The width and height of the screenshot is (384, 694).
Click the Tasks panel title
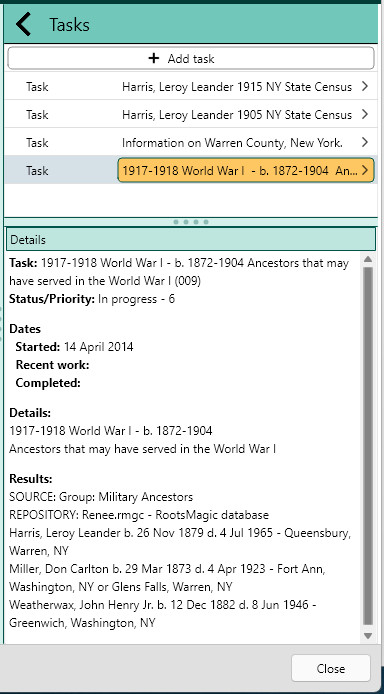[69, 25]
